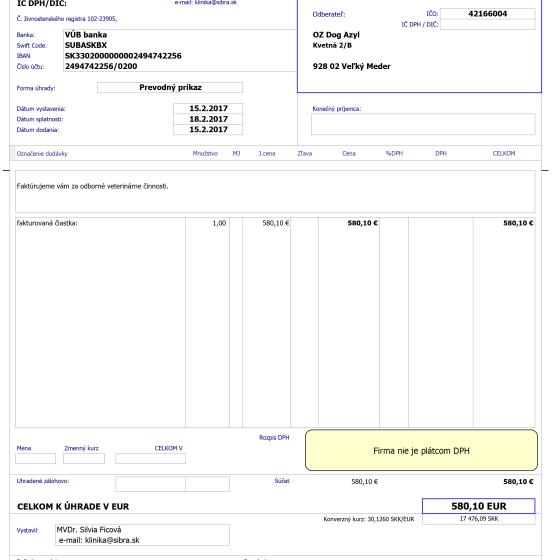This screenshot has width=560, height=560.
Task: Click the Rozpis DPH label
Action: coord(274,438)
